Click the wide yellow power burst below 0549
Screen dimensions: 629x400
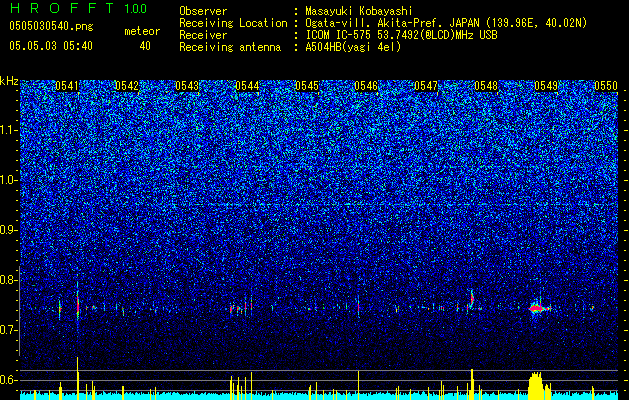click(536, 386)
